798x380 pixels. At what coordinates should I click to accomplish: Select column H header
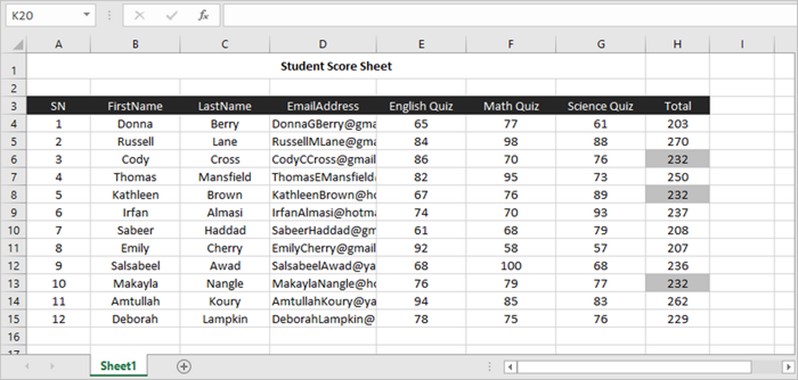click(677, 45)
